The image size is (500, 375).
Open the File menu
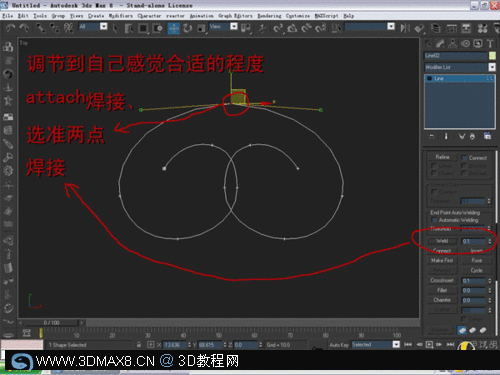pyautogui.click(x=7, y=16)
